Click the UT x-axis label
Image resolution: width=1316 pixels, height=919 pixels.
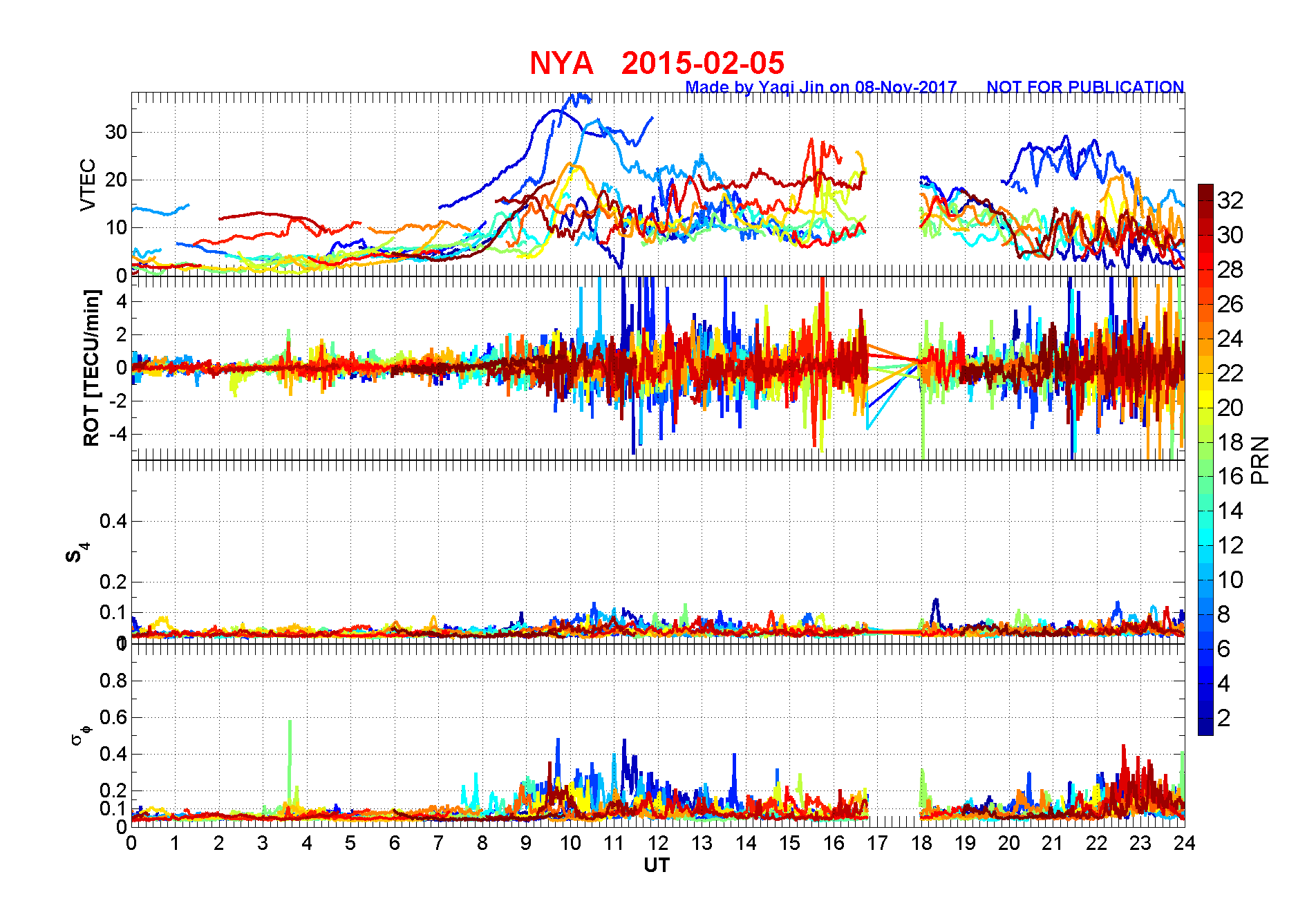[657, 865]
